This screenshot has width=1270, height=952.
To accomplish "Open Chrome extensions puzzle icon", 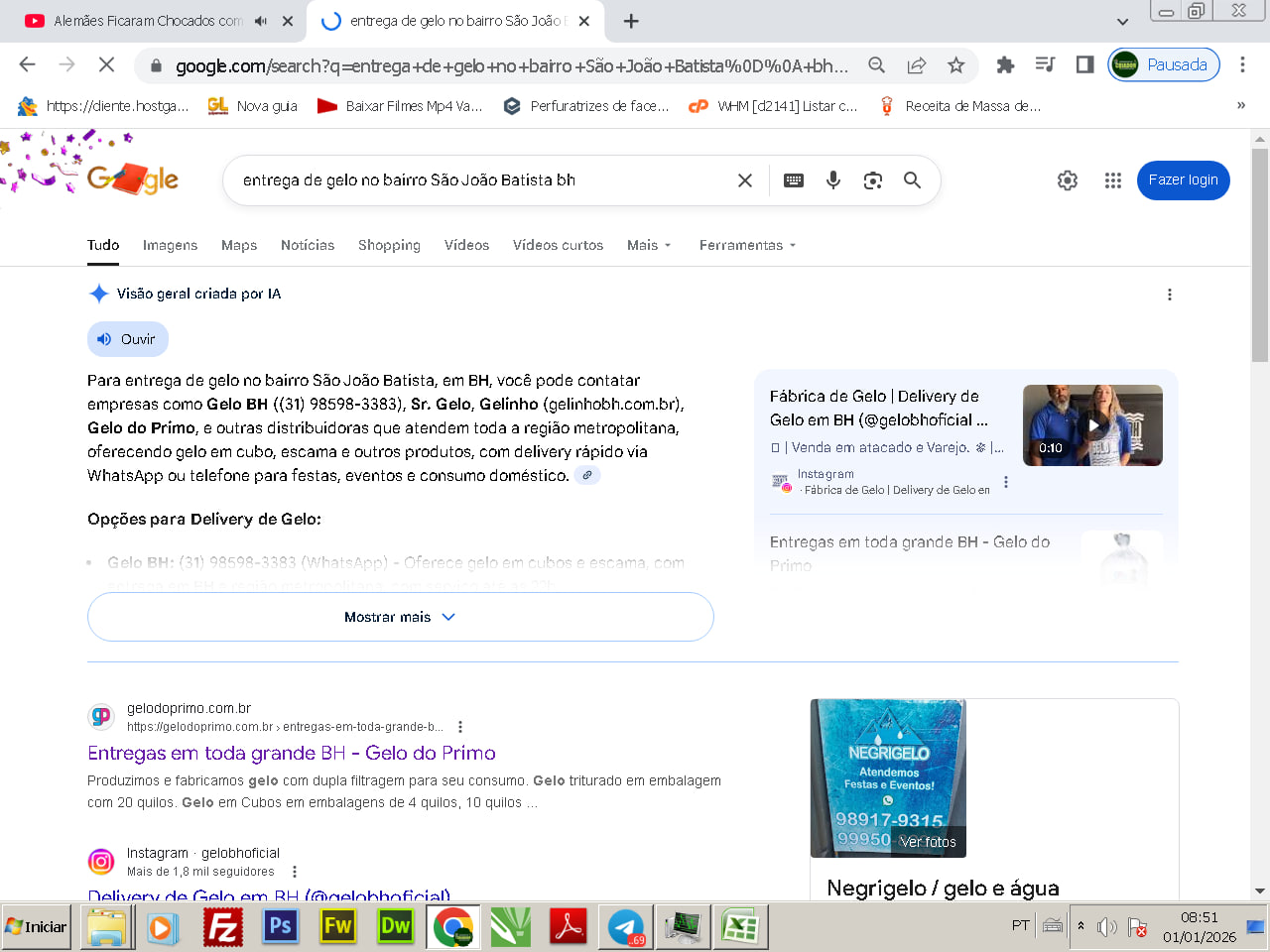I will pos(1005,65).
